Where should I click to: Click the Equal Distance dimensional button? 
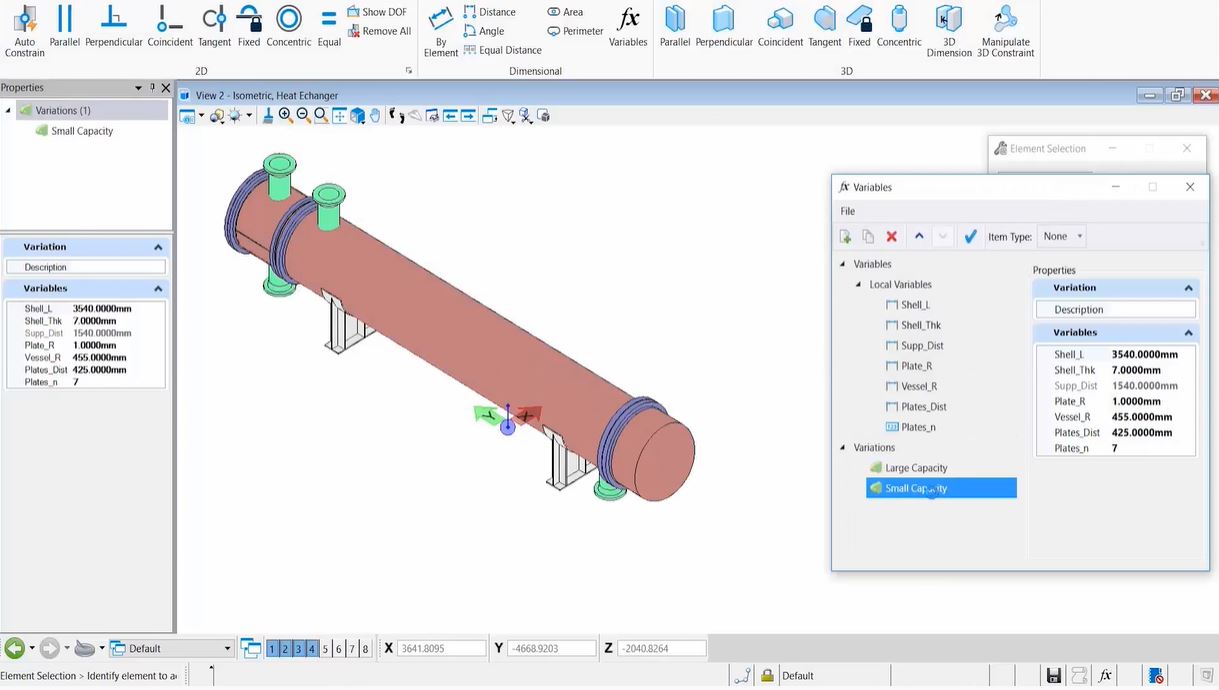tap(502, 50)
